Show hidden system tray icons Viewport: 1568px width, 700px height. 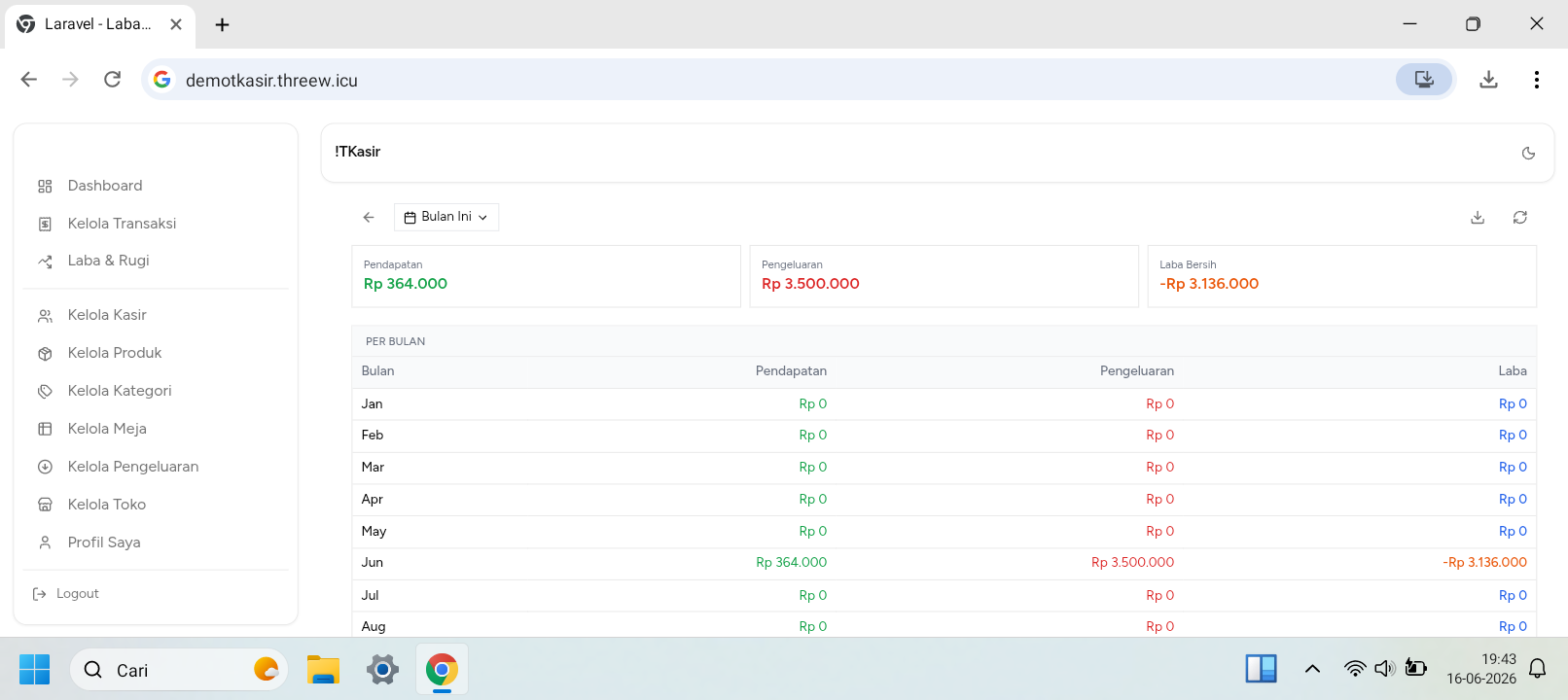[1312, 669]
